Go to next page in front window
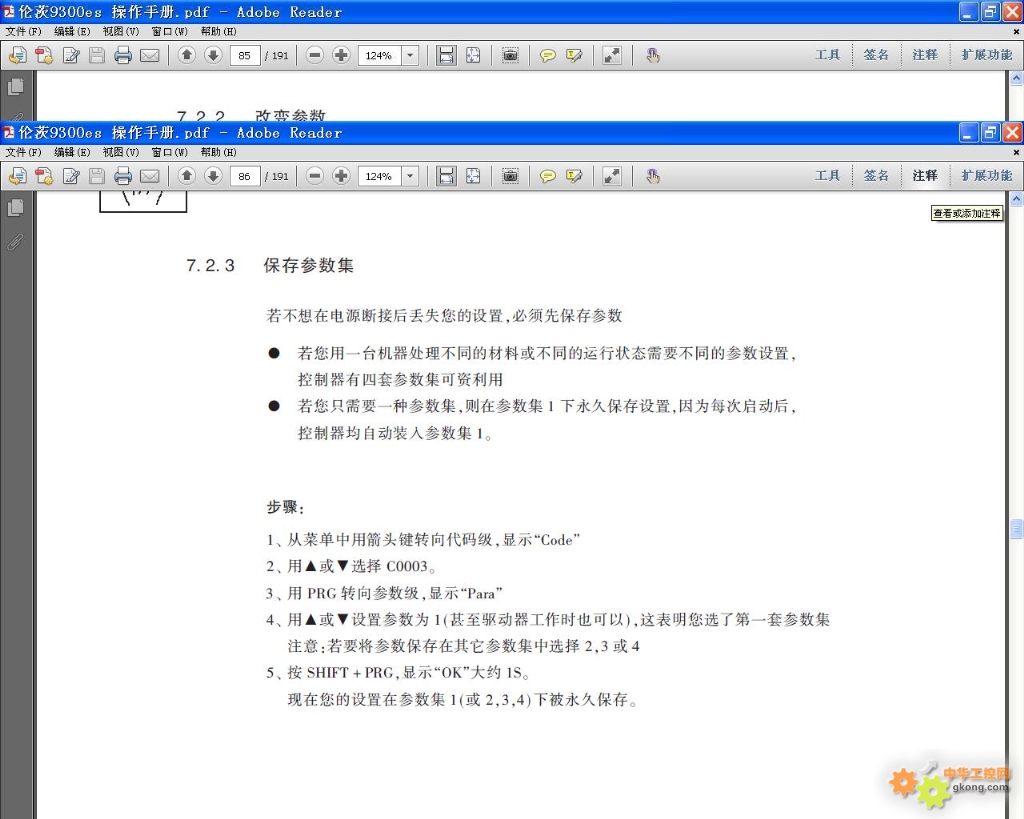1024x819 pixels. [x=213, y=176]
